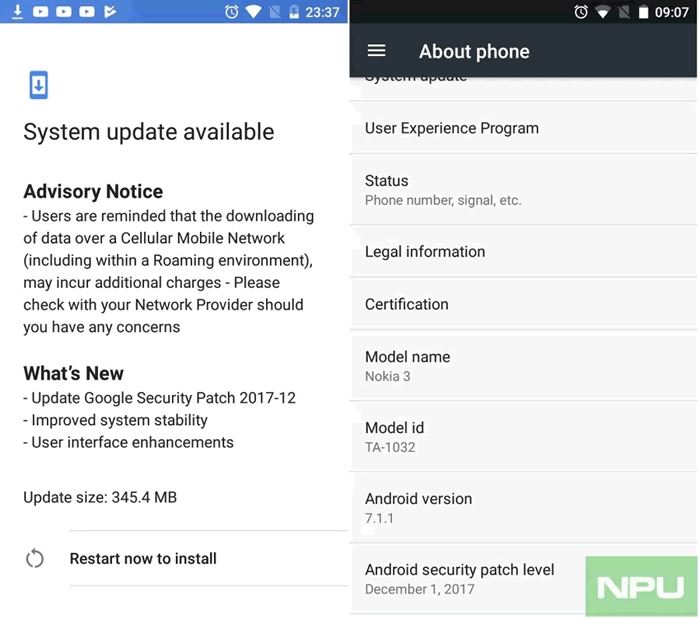
Task: Click the green NPU watermark logo
Action: 640,587
